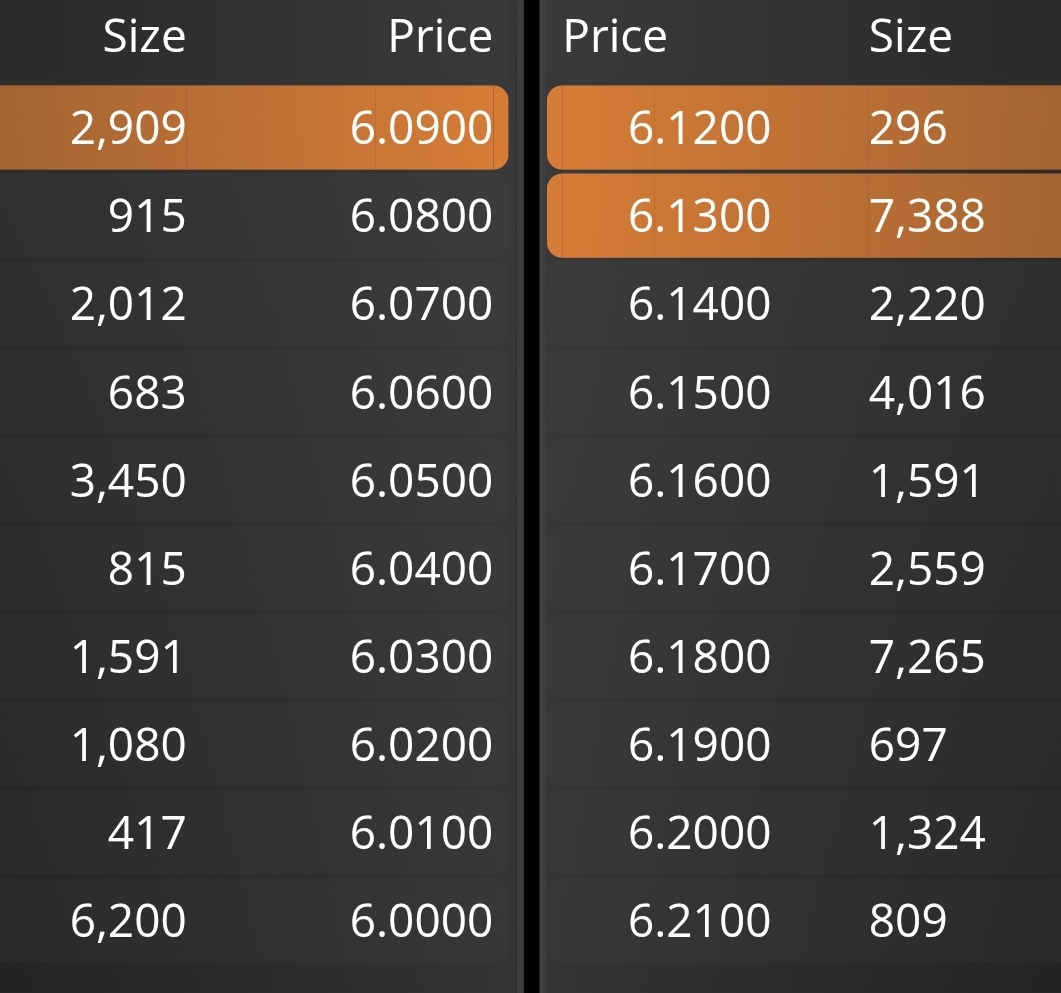Screen dimensions: 1061x993
Task: Select the ask row priced 6.1400
Action: point(804,304)
